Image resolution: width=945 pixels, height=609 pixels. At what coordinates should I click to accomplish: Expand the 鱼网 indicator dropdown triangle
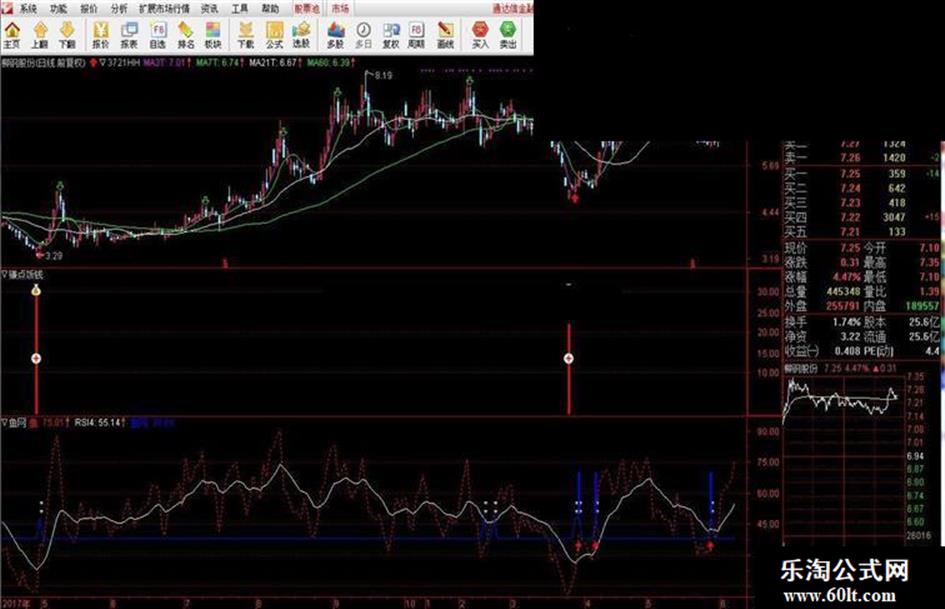point(5,423)
